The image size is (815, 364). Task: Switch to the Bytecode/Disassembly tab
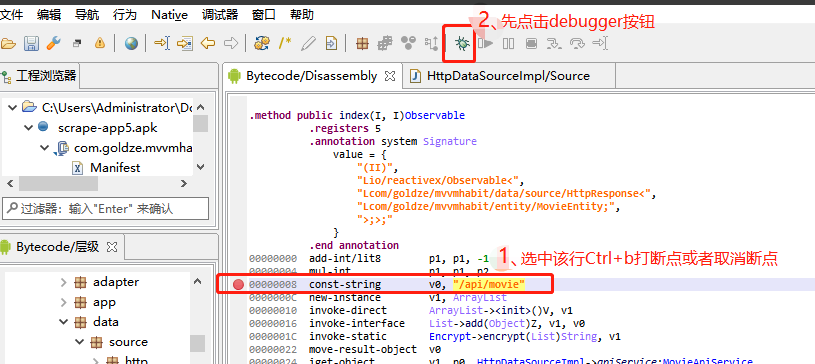[x=311, y=76]
